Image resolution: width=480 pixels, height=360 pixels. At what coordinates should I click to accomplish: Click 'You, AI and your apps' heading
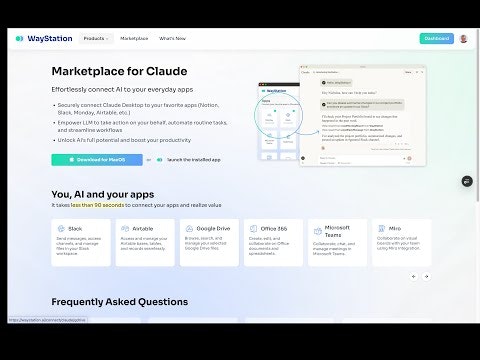tap(103, 194)
